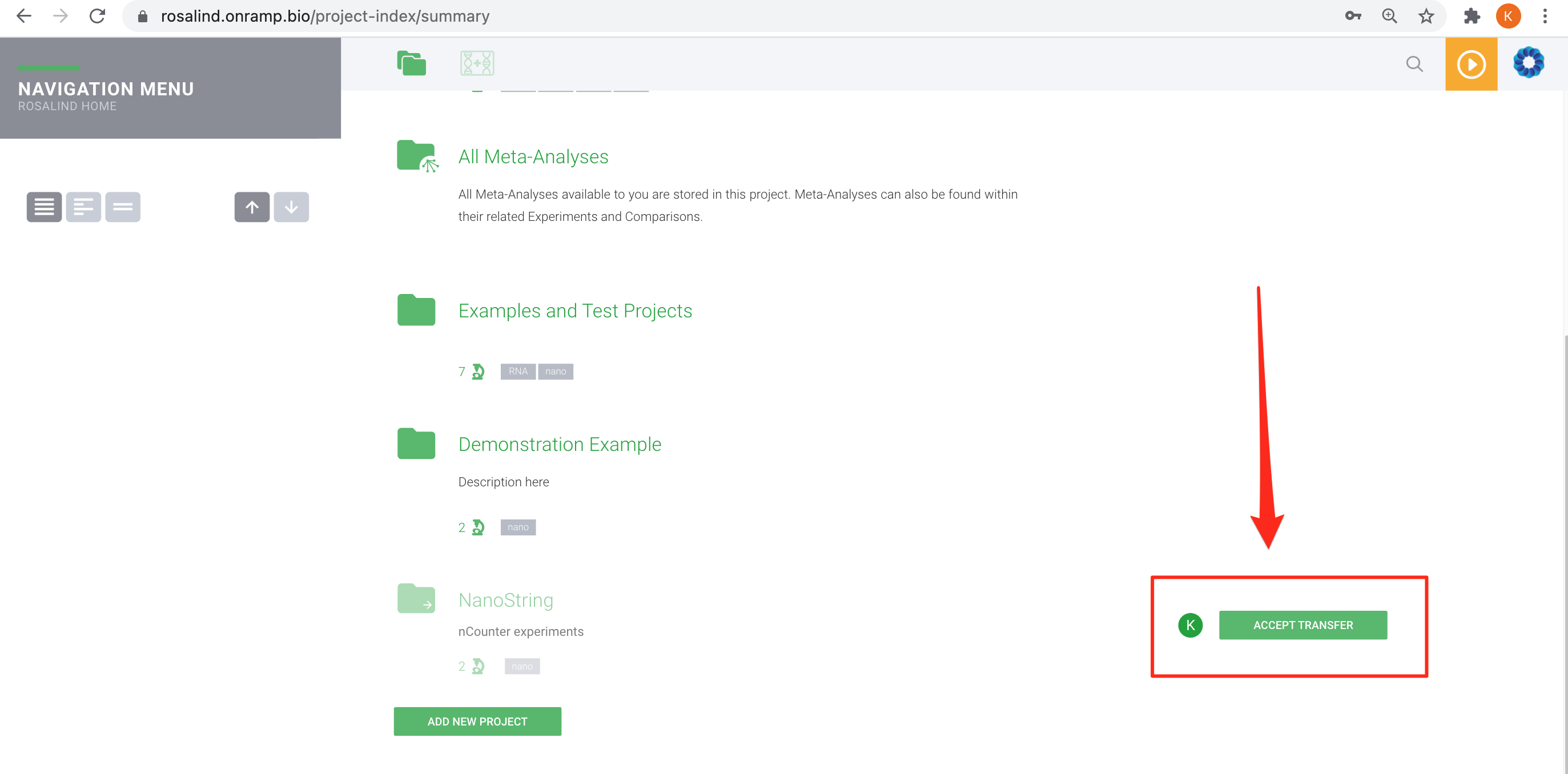This screenshot has width=1568, height=774.
Task: Go back using the browser back arrow
Action: (24, 16)
